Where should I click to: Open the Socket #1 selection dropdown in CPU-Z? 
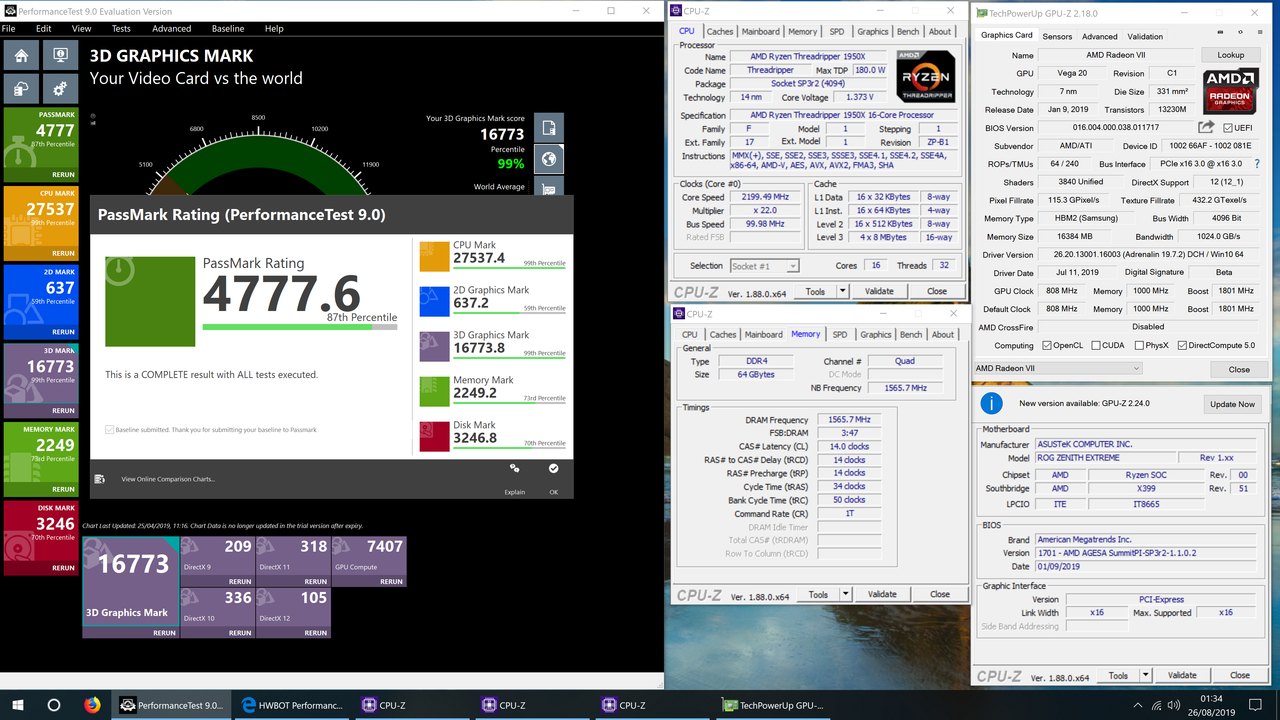[x=764, y=266]
